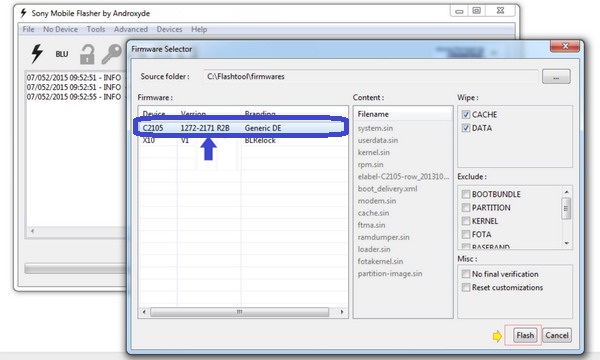Click the firmware list scroll right arrow
This screenshot has height=360, width=600.
pos(342,312)
